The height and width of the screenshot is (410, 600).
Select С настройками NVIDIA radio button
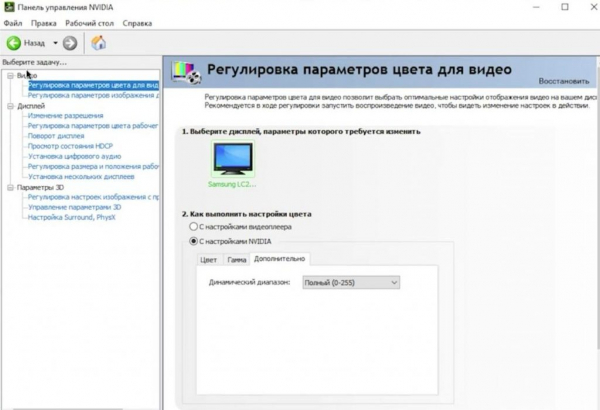194,241
